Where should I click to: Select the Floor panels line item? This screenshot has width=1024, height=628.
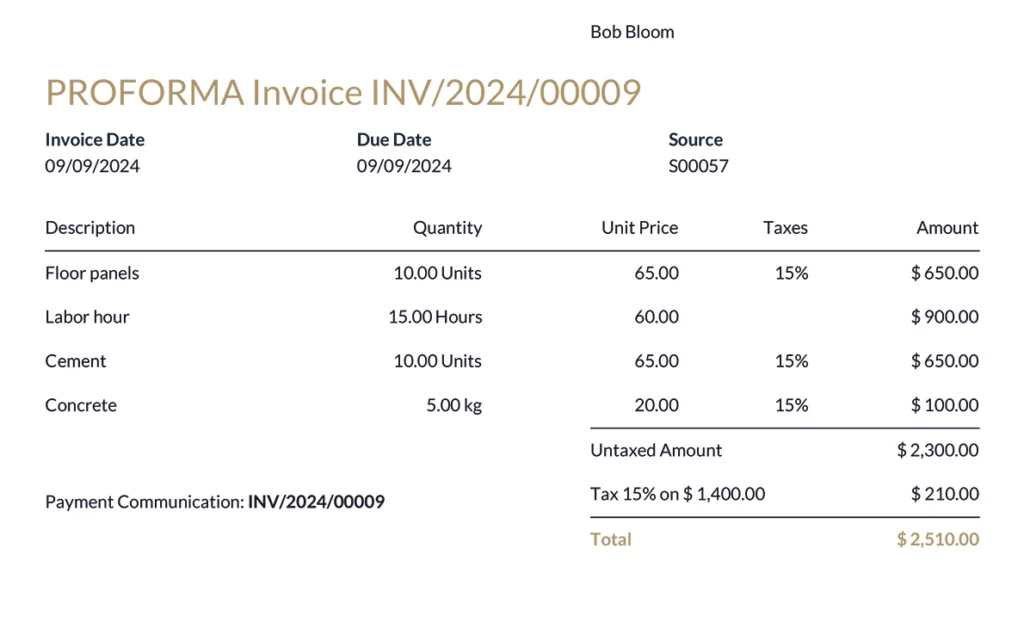click(92, 273)
